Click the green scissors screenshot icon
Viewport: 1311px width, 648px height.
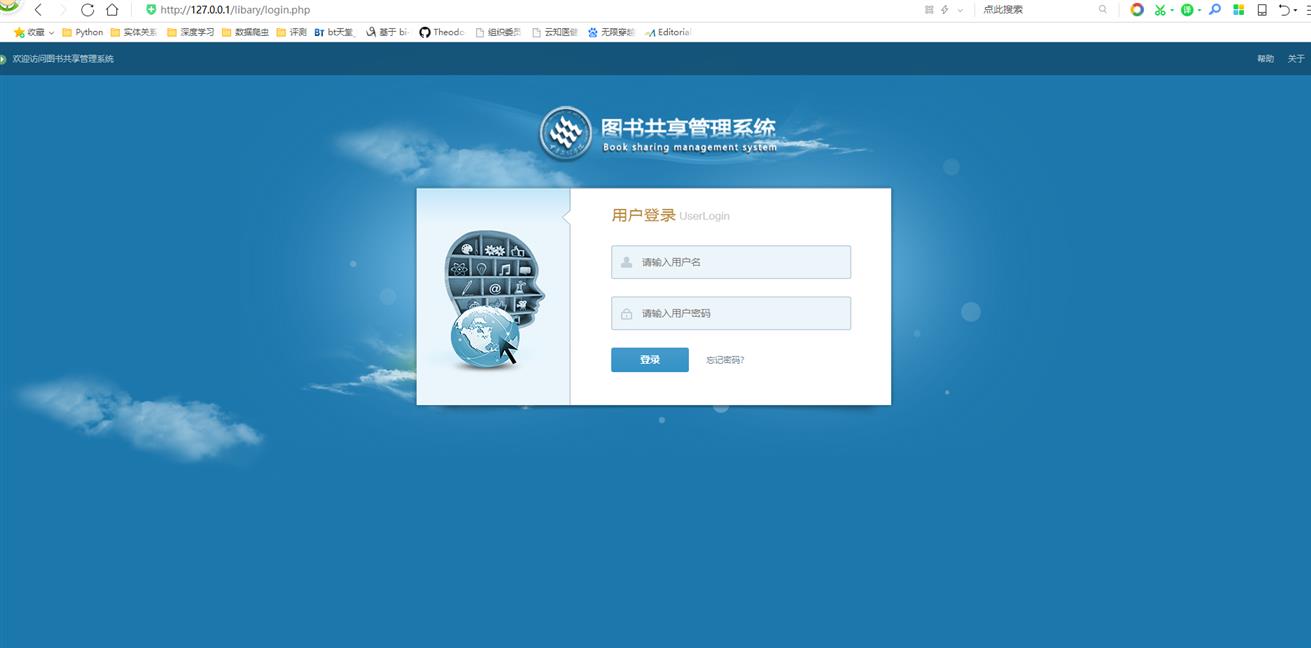pos(1160,10)
